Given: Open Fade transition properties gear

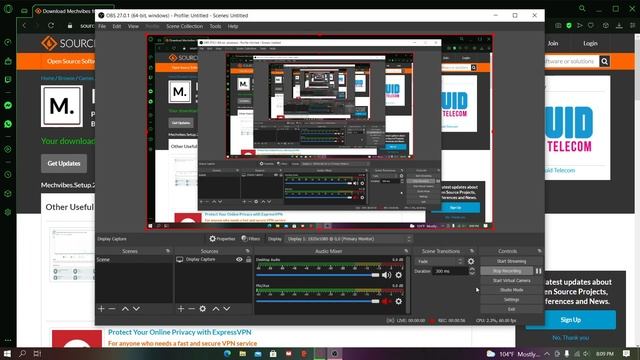Looking at the screenshot, I should pos(471,261).
